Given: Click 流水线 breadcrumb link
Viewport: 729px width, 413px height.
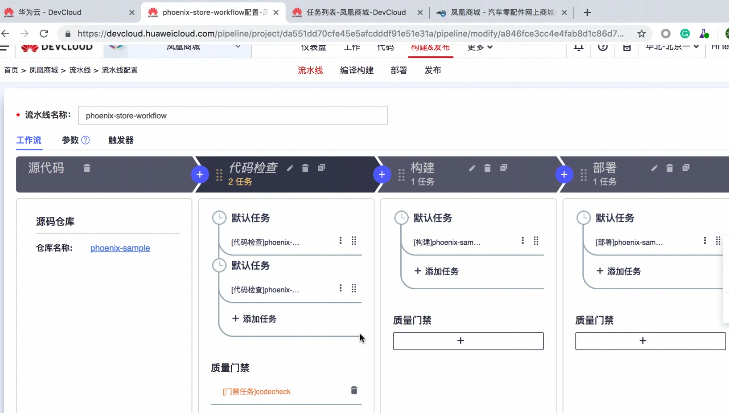Looking at the screenshot, I should point(80,70).
